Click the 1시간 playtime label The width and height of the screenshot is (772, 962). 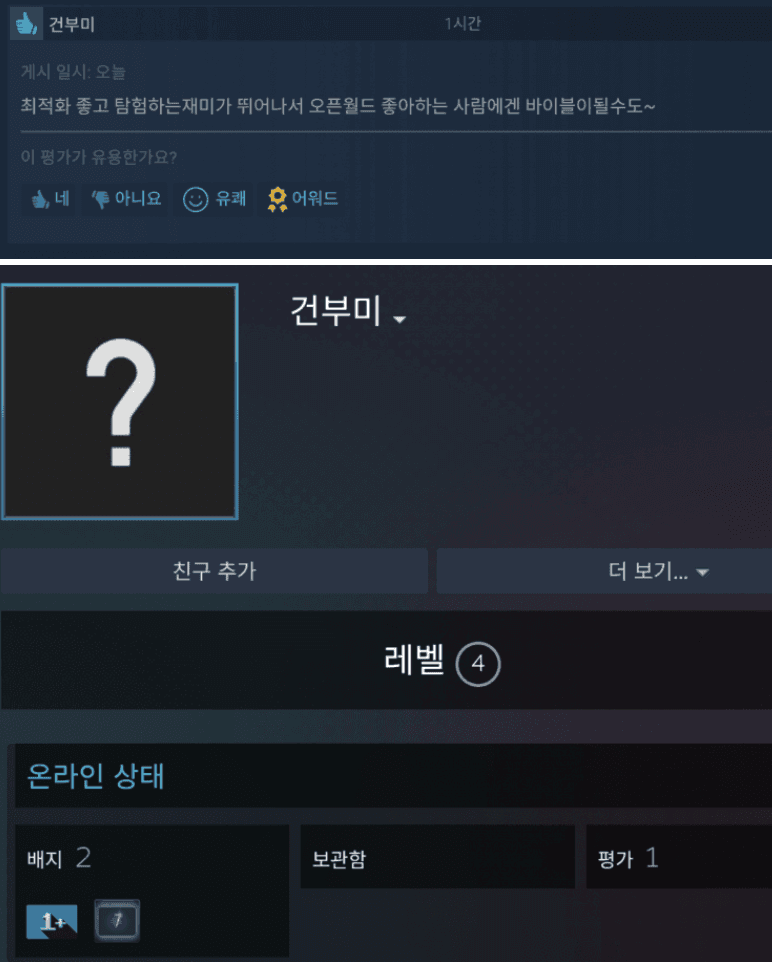point(463,24)
